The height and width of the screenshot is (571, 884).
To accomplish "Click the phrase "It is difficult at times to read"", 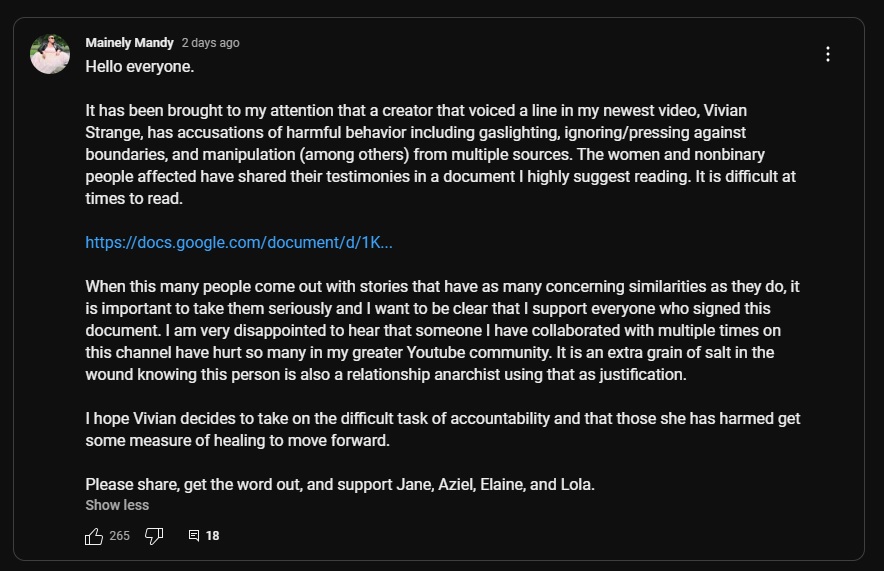I will 440,187.
